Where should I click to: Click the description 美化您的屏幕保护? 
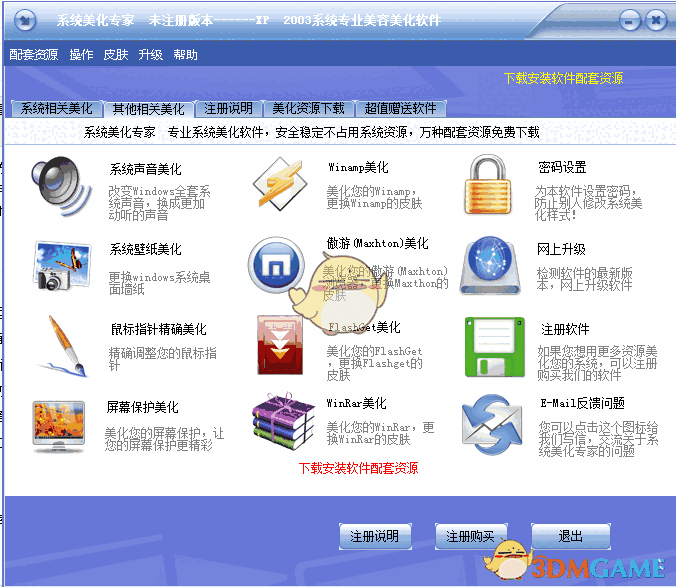point(164,439)
